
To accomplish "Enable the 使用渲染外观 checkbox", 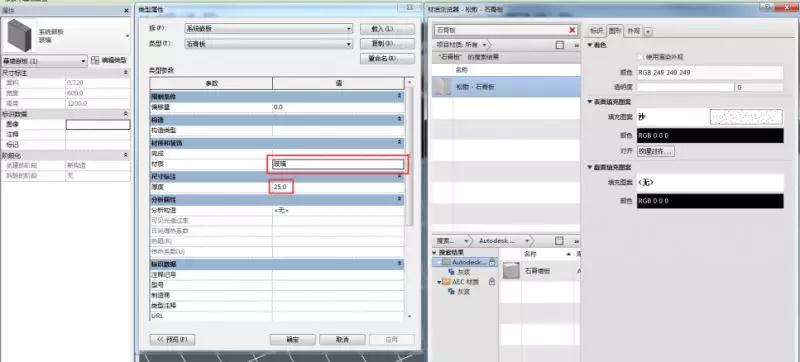I will 641,57.
